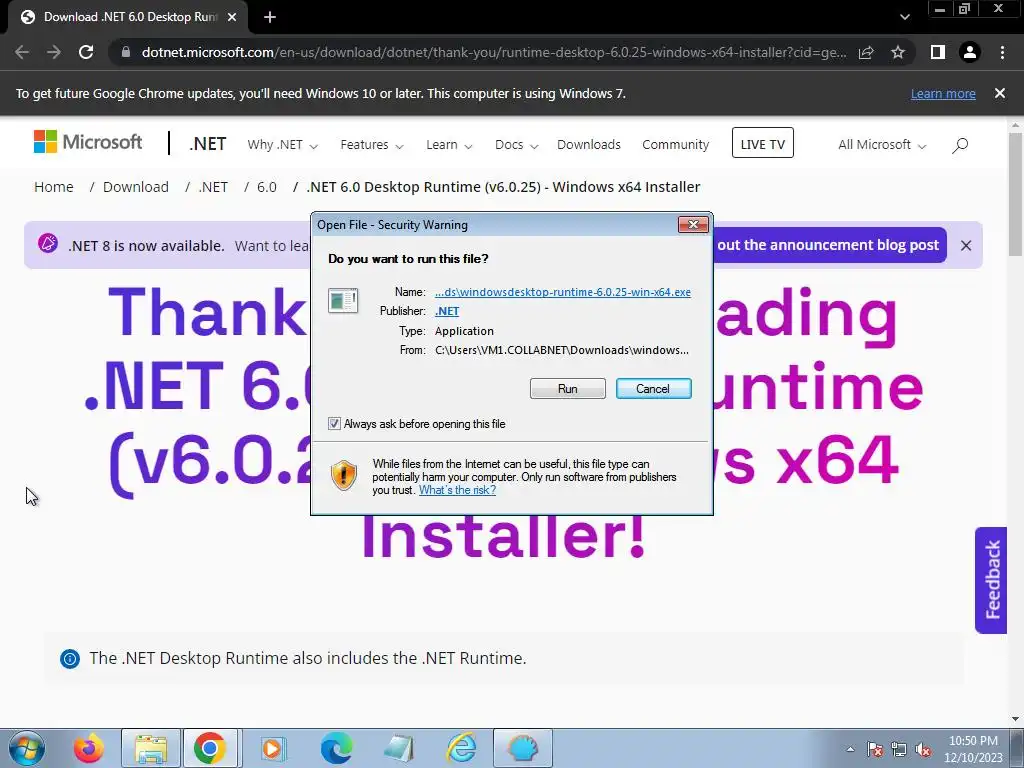This screenshot has width=1024, height=768.
Task: Go to Download in the breadcrumb
Action: click(x=136, y=187)
